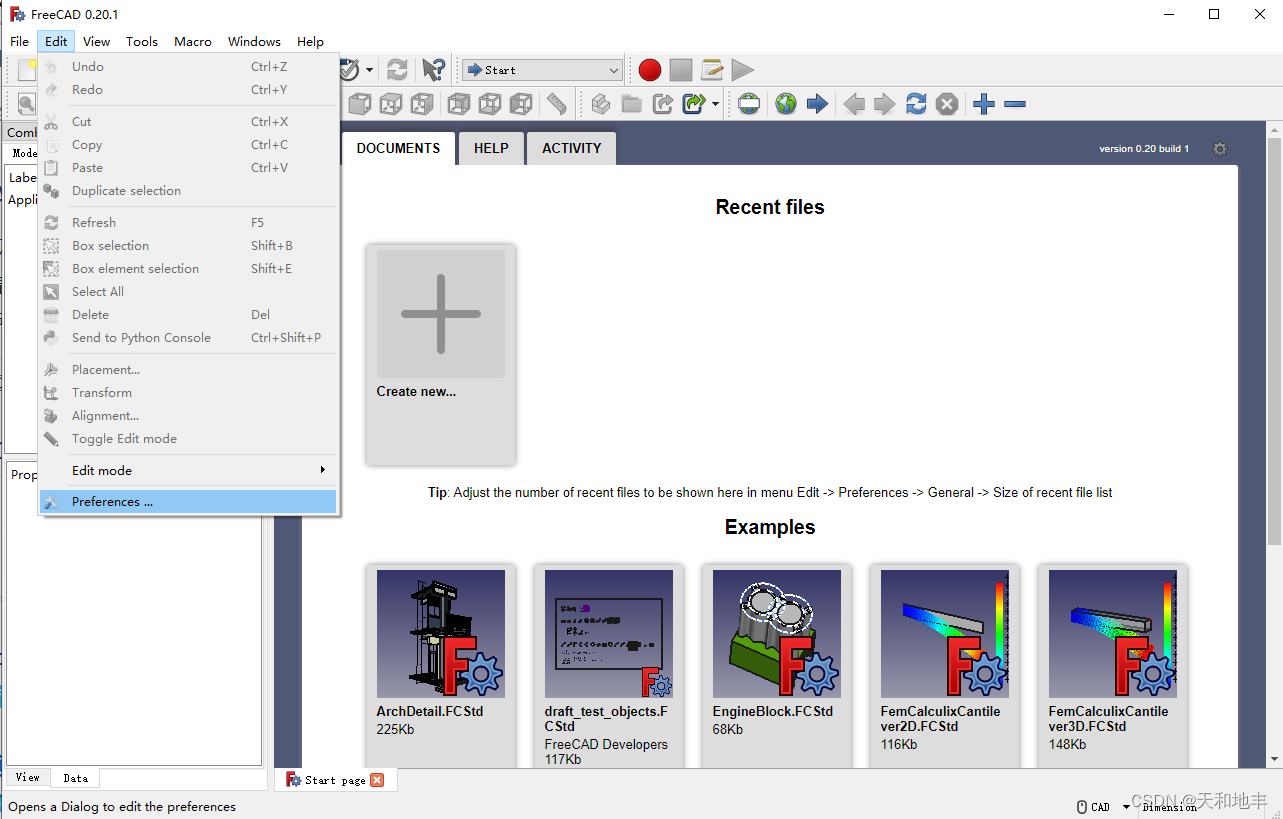Image resolution: width=1283 pixels, height=819 pixels.
Task: Open the draft_test_objects.FCStd example
Action: point(609,665)
